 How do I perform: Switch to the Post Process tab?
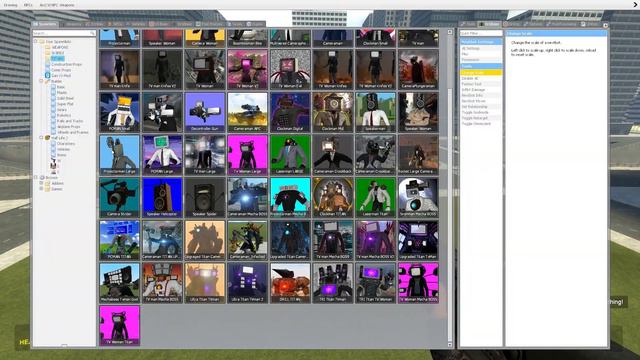(x=210, y=24)
